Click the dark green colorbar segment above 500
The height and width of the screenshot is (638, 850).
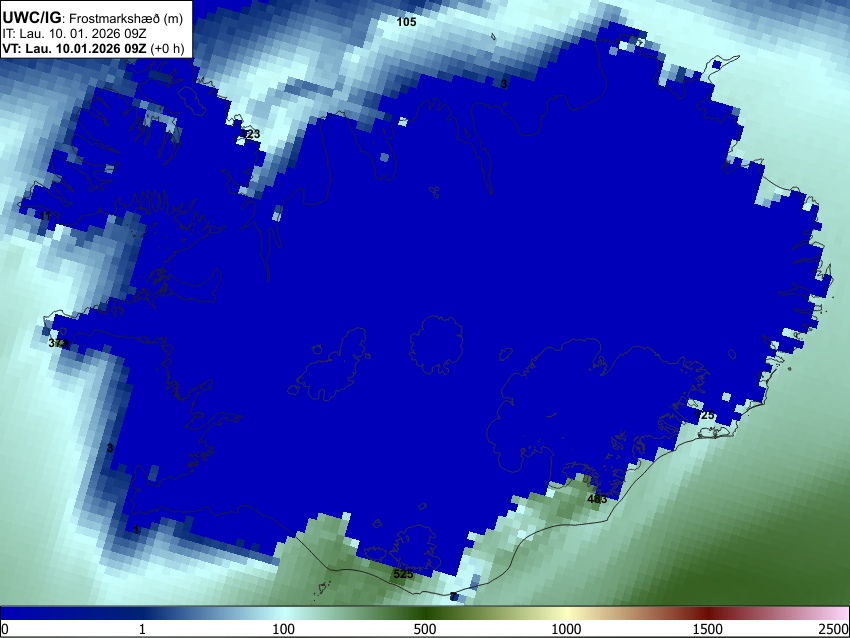(x=425, y=613)
